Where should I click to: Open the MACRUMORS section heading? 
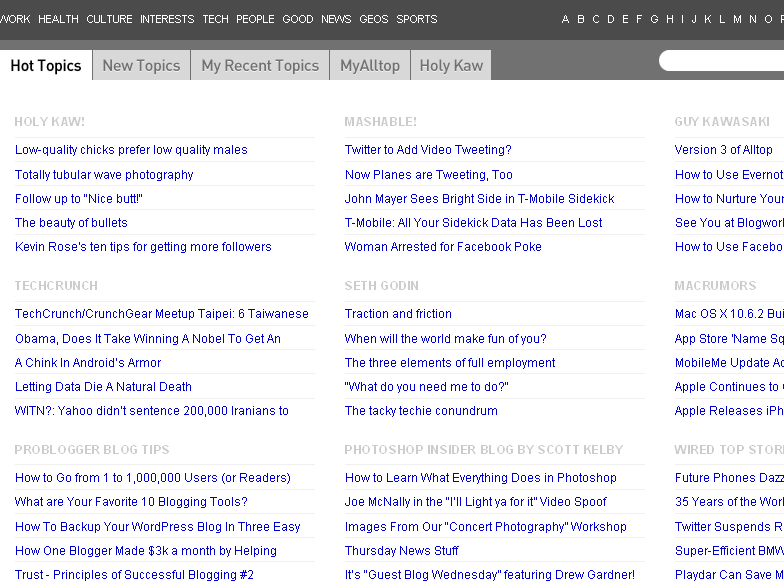[715, 286]
